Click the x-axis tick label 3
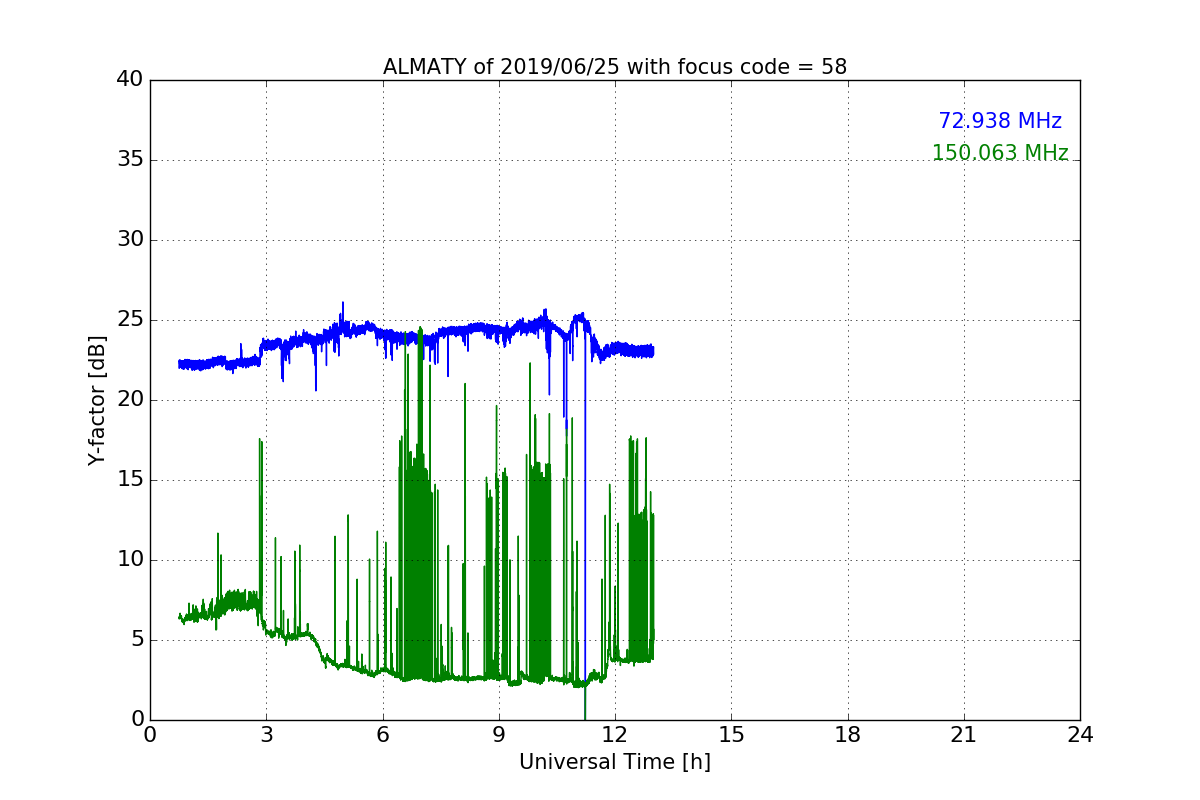Viewport: 1200px width, 800px height. point(266,735)
